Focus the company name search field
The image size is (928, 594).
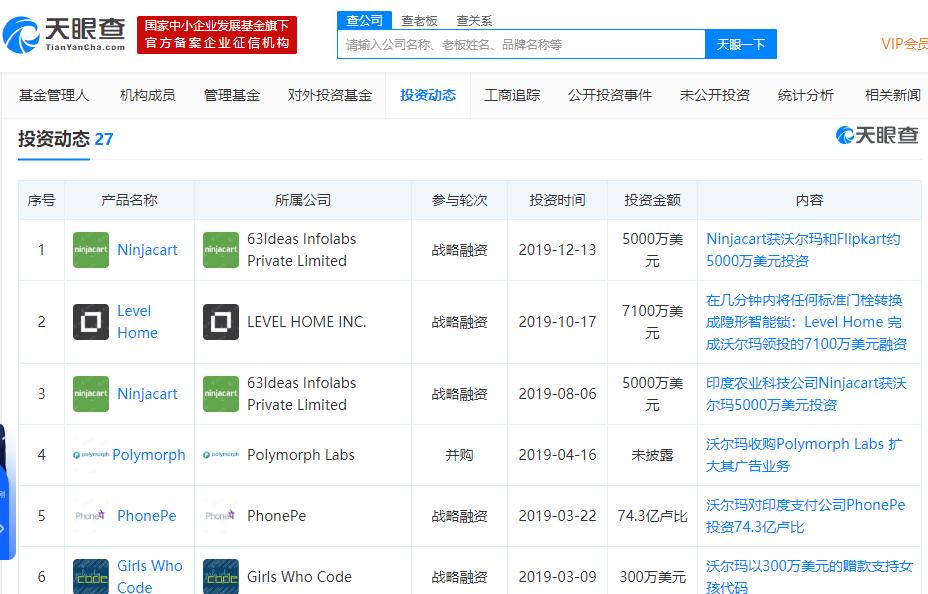521,44
